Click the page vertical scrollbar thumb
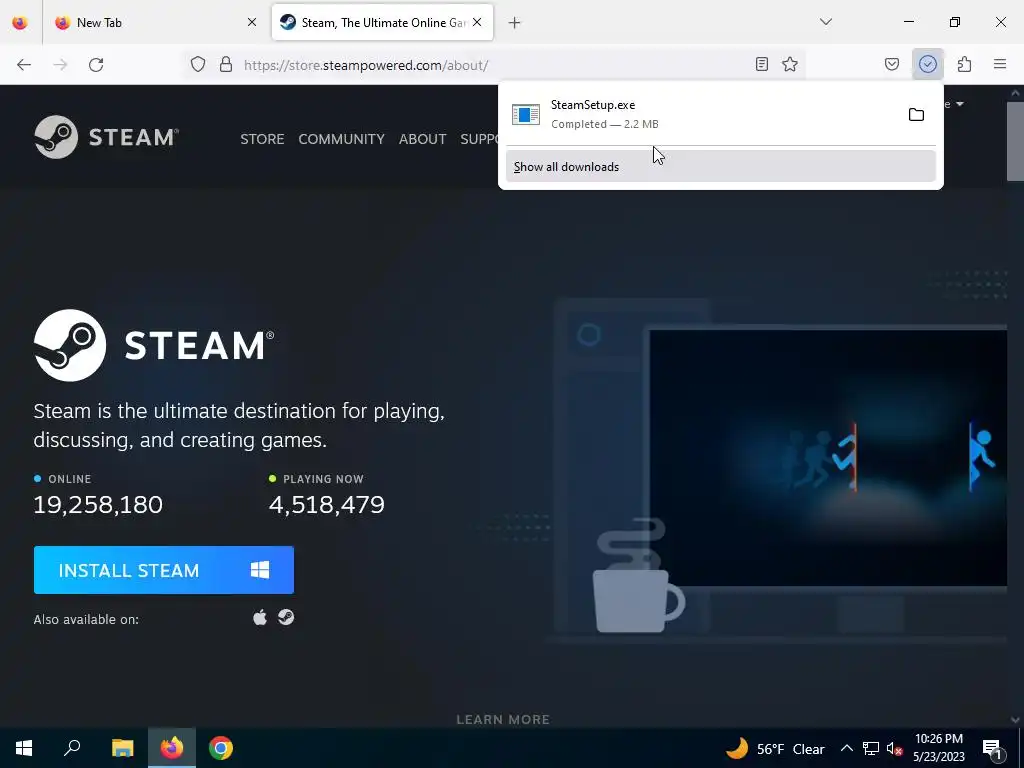The height and width of the screenshot is (768, 1024). (1015, 141)
